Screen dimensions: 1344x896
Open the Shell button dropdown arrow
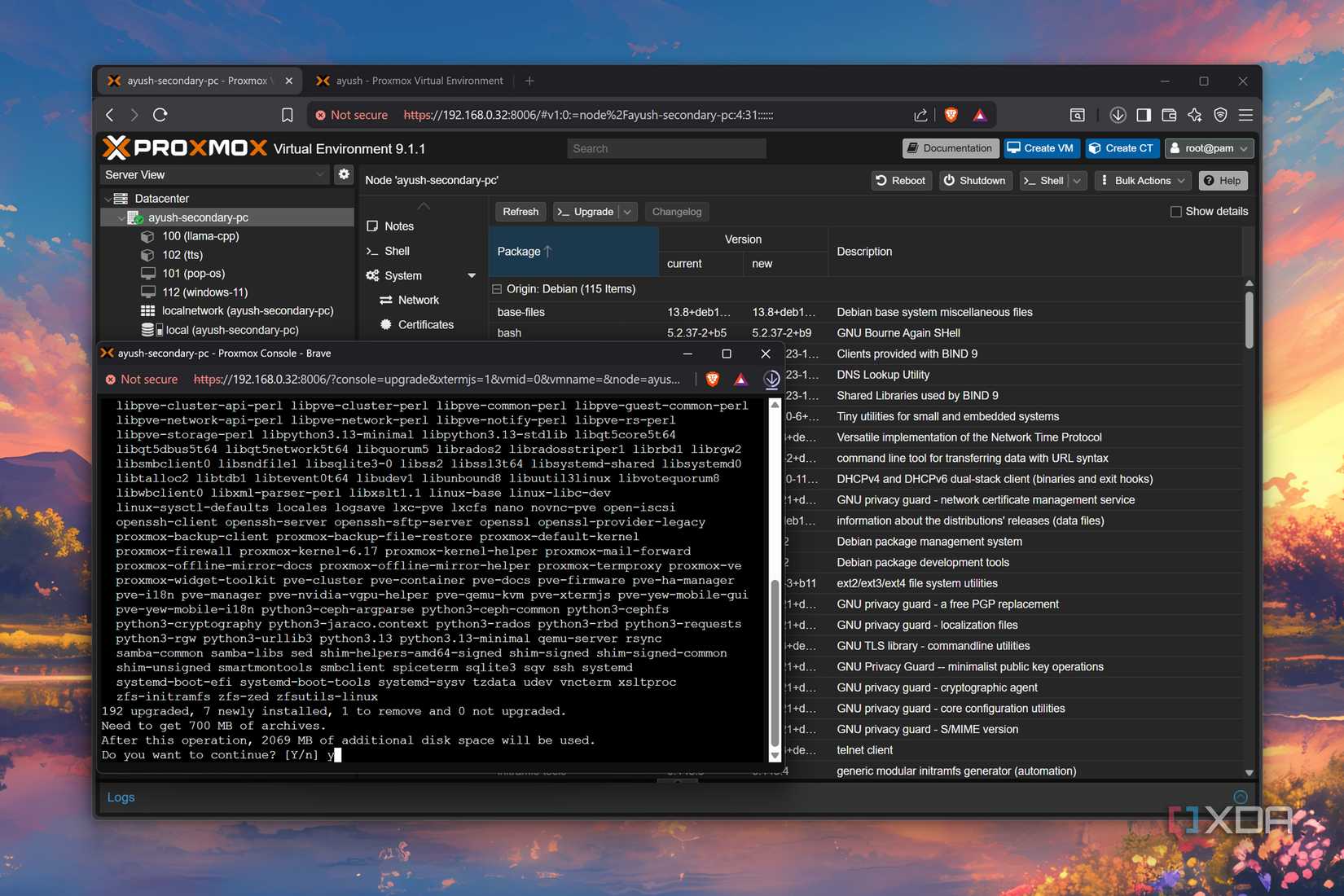coord(1077,181)
